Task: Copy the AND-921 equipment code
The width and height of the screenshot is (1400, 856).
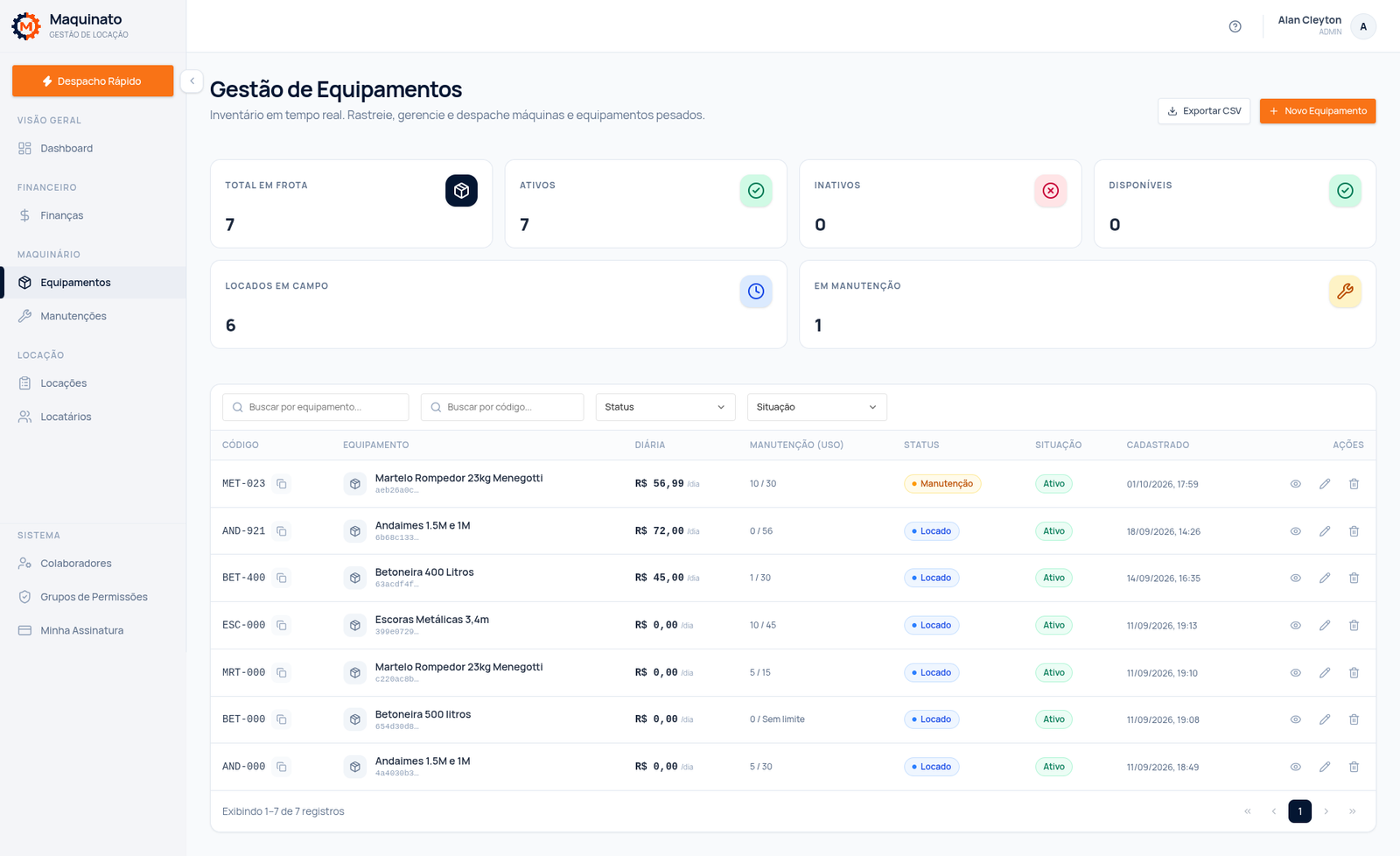Action: (282, 531)
